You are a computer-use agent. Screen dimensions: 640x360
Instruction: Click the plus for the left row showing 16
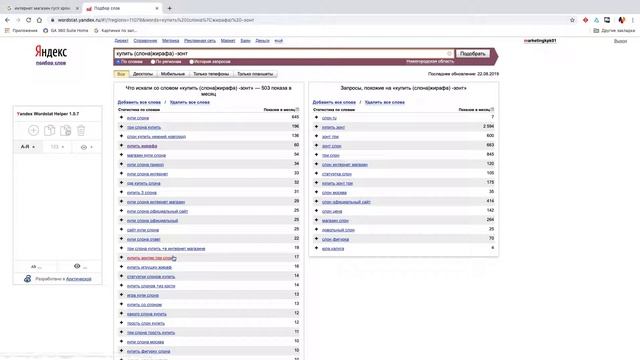pyautogui.click(x=121, y=267)
